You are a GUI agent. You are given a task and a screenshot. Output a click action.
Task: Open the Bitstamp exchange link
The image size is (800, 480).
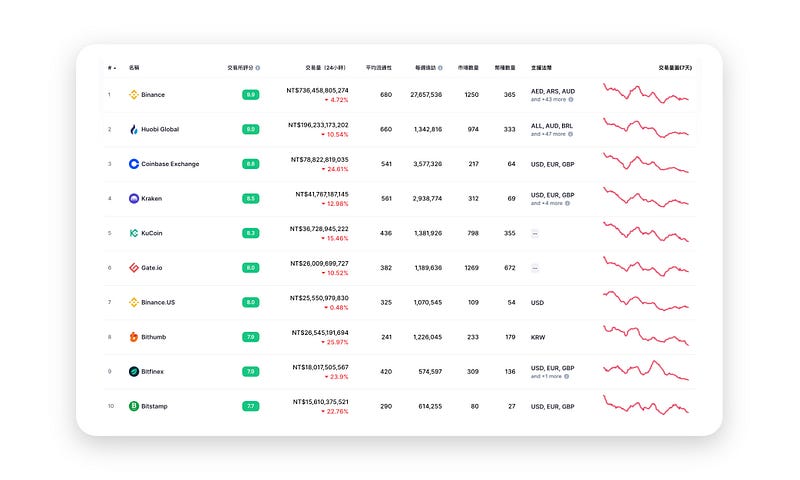click(x=154, y=406)
